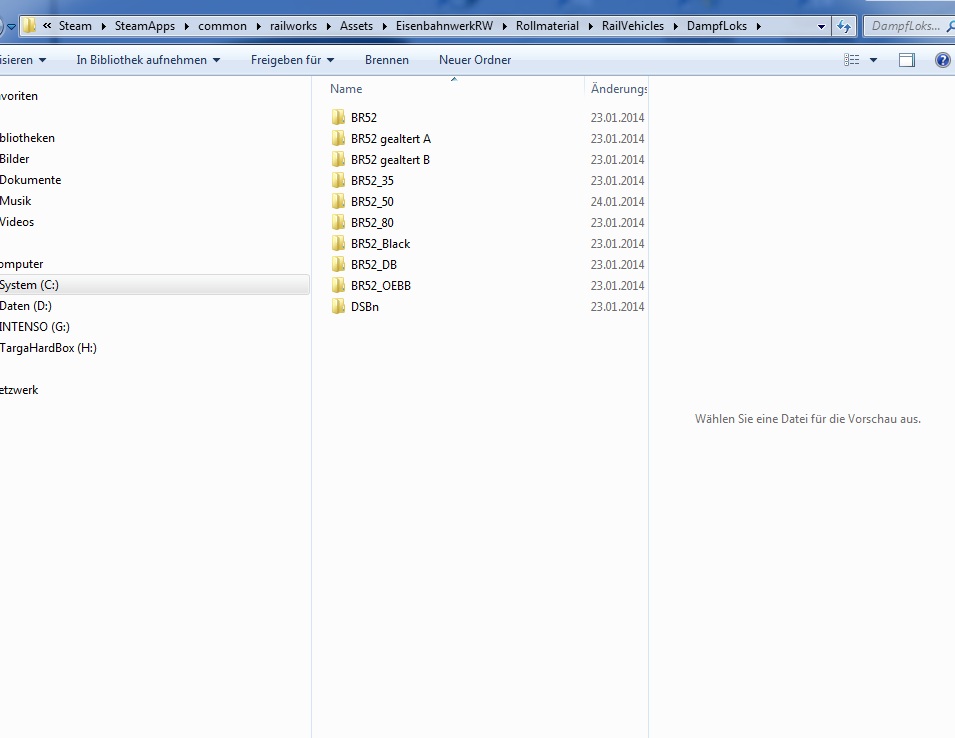Select System (C:) in navigation pane
The image size is (955, 738).
pyautogui.click(x=29, y=285)
